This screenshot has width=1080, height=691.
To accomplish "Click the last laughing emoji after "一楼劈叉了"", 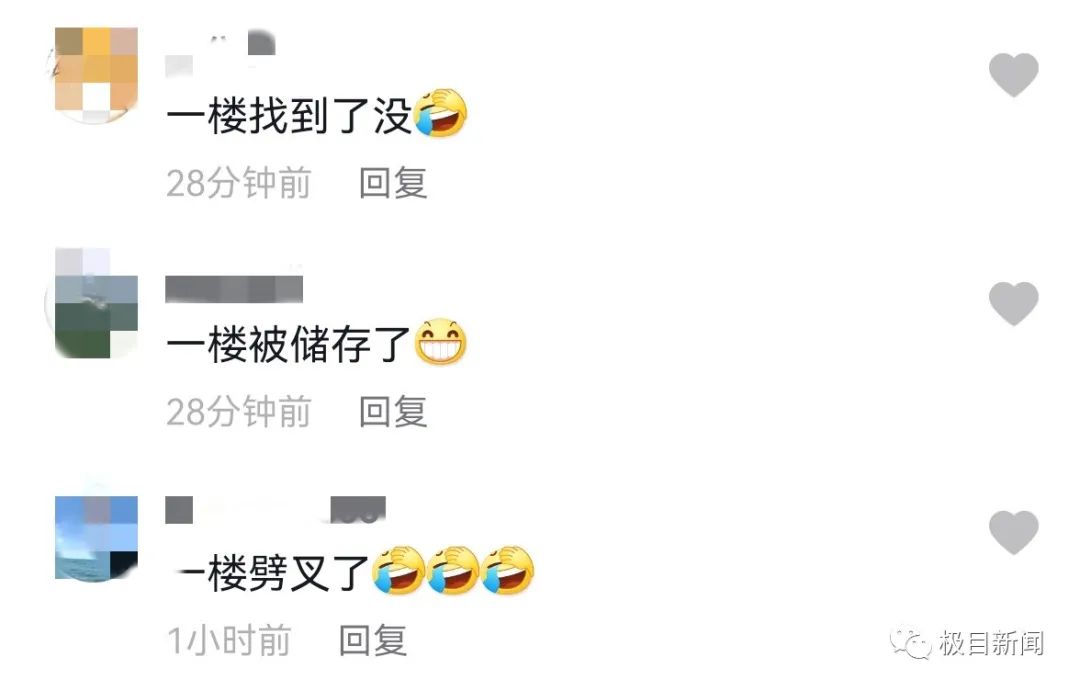I will [508, 570].
